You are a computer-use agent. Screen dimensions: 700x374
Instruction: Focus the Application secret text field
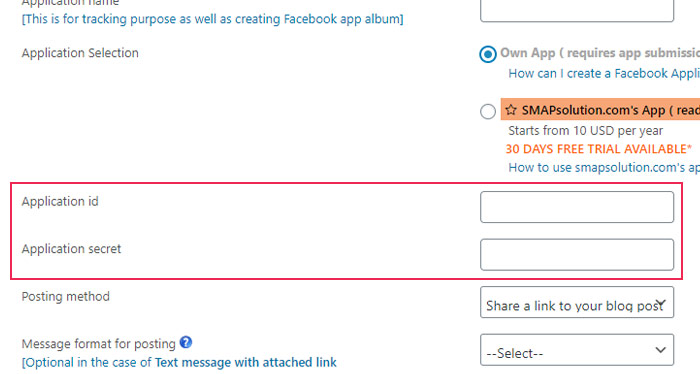pos(577,255)
